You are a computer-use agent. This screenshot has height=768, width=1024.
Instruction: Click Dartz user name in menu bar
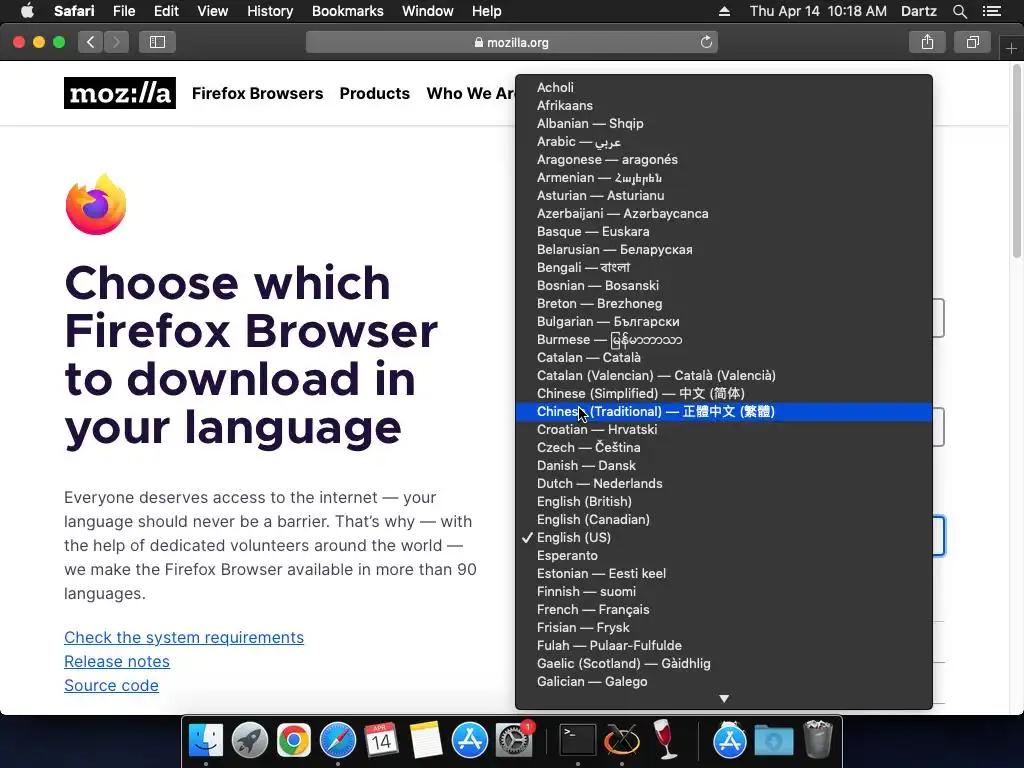click(x=919, y=11)
